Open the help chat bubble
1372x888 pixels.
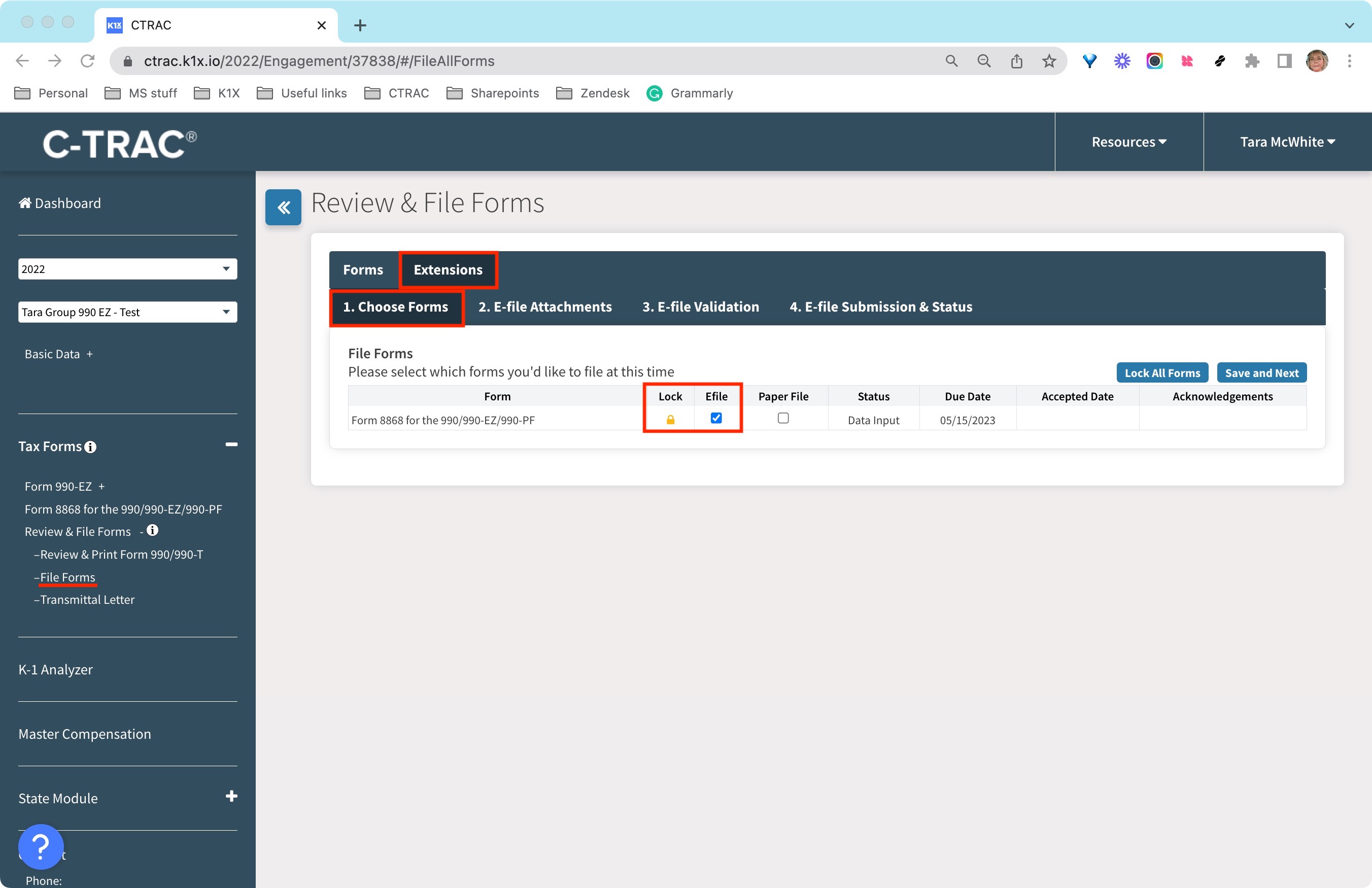pos(41,846)
